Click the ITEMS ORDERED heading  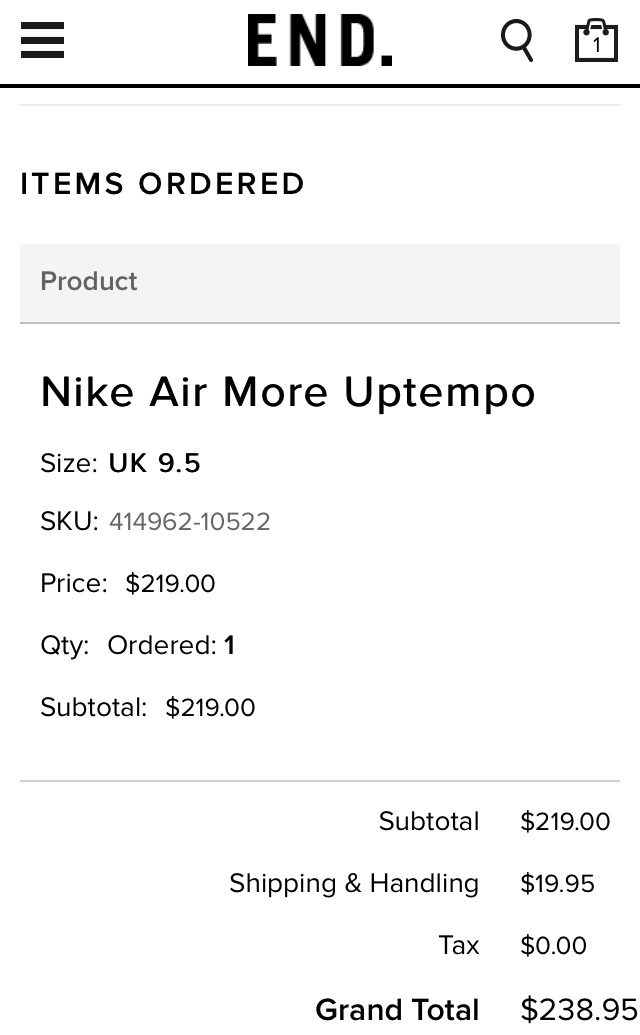click(162, 184)
